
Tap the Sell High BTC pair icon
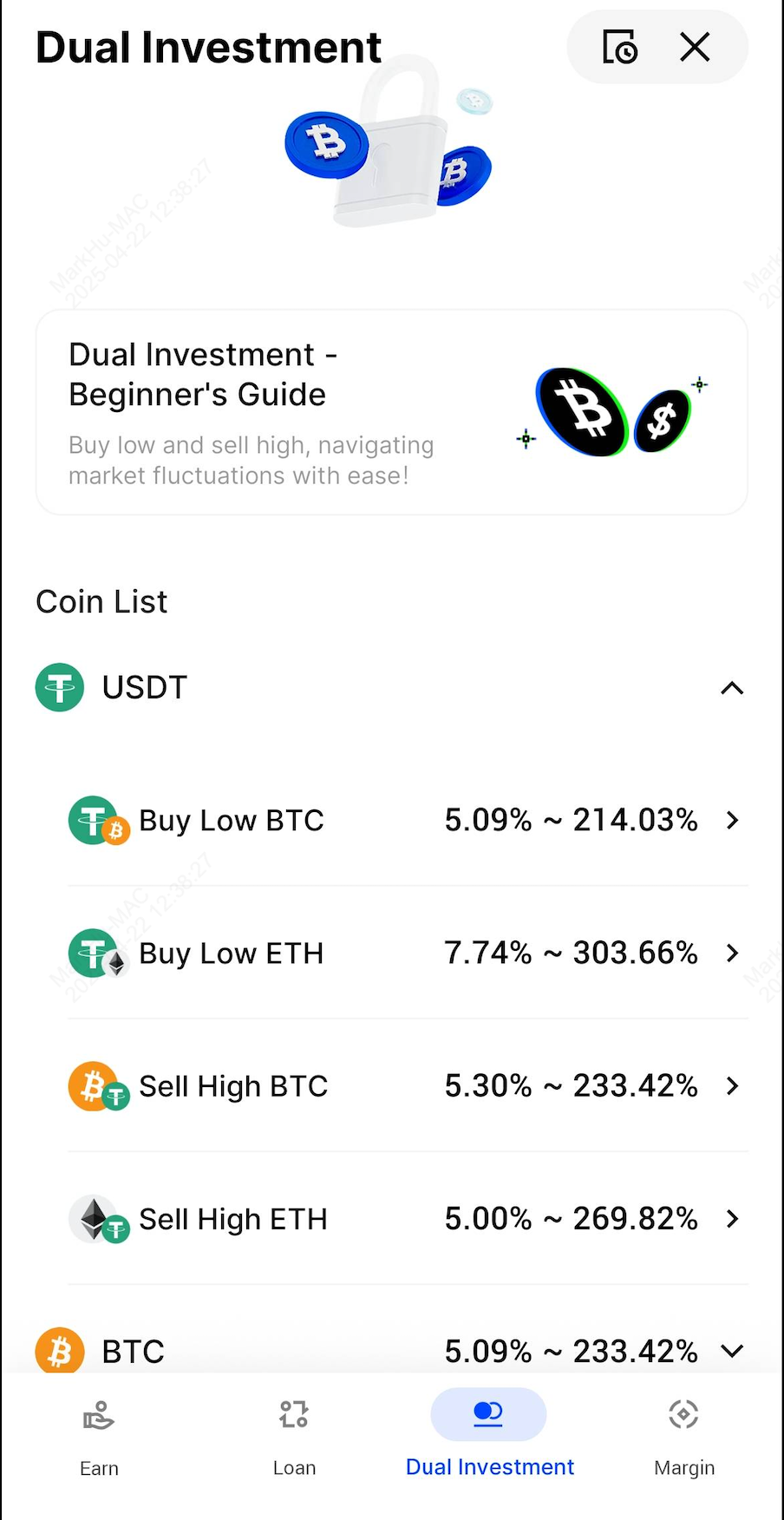point(99,1086)
